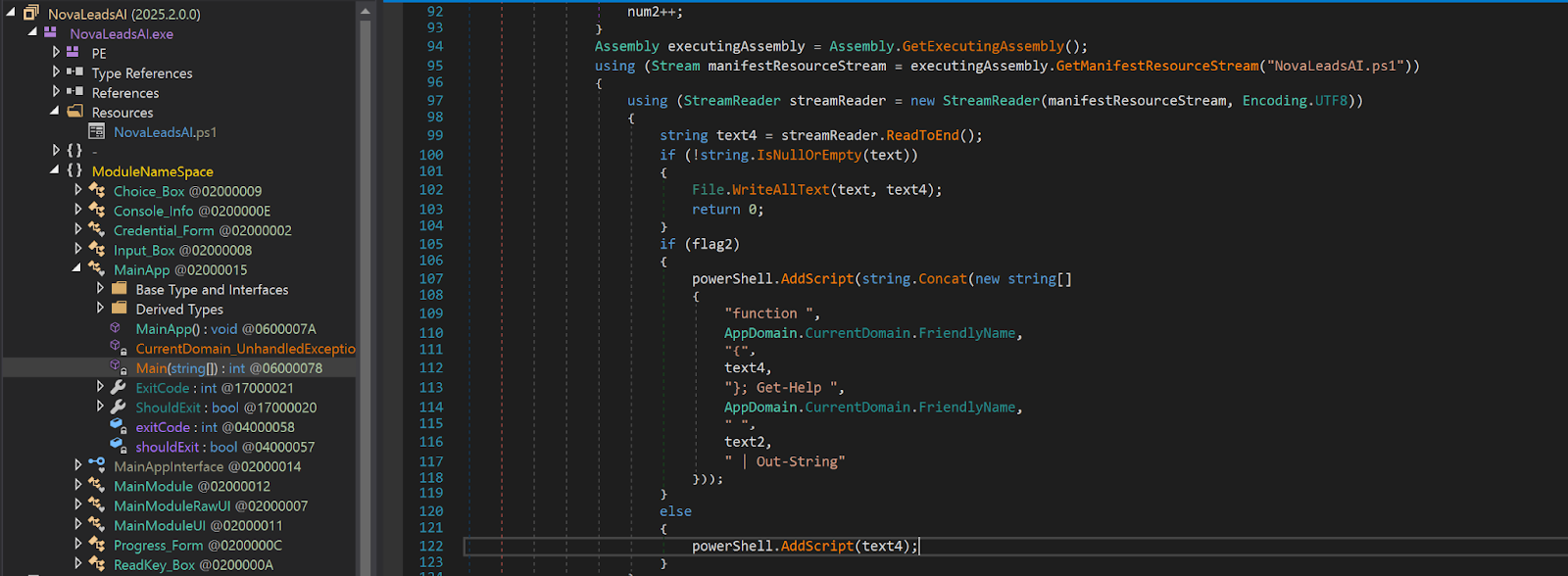1568x576 pixels.
Task: Click line number 105 in the gutter
Action: [x=431, y=244]
